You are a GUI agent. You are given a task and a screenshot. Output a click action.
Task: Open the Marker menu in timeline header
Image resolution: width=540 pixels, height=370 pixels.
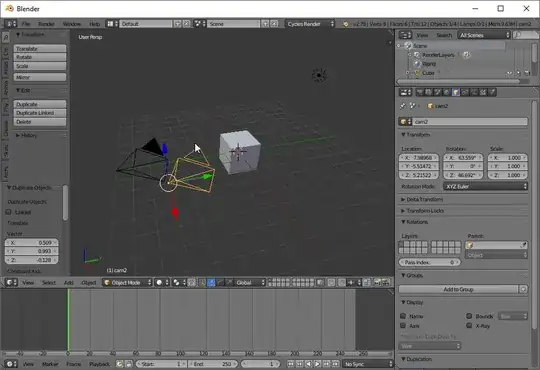(50, 364)
